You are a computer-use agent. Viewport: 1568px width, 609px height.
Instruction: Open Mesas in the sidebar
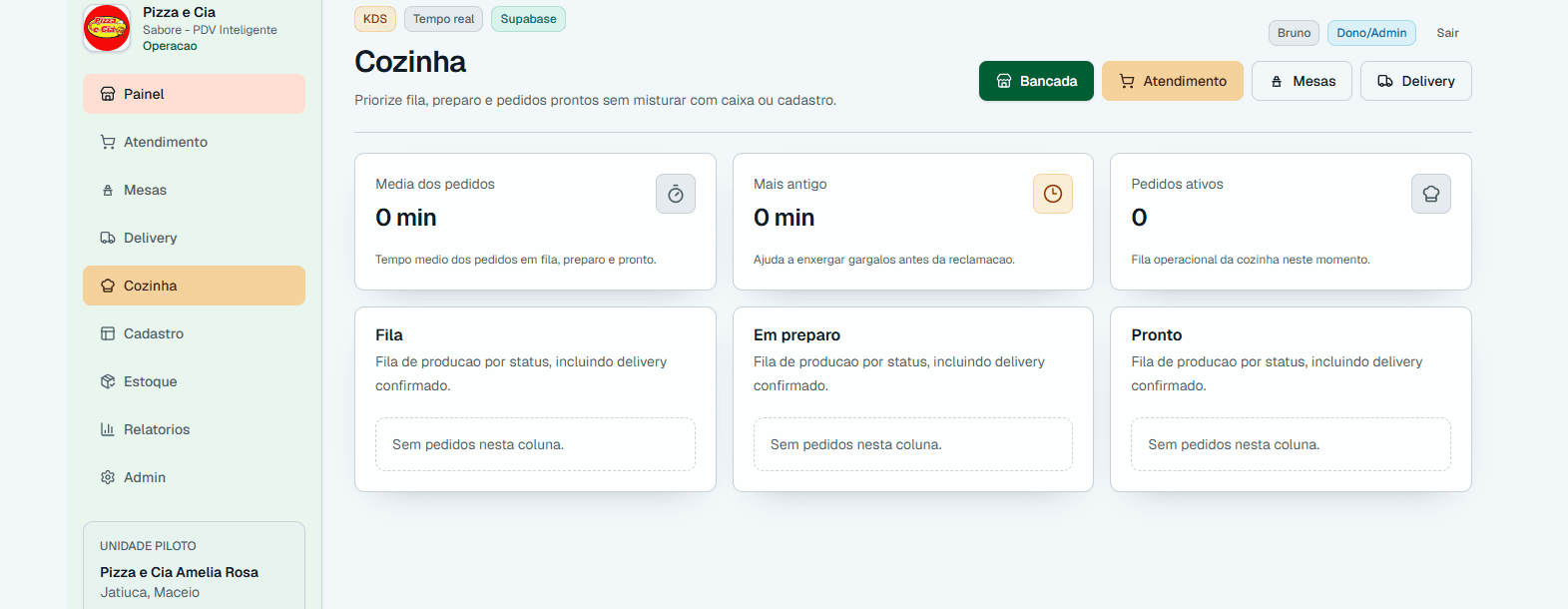click(194, 190)
